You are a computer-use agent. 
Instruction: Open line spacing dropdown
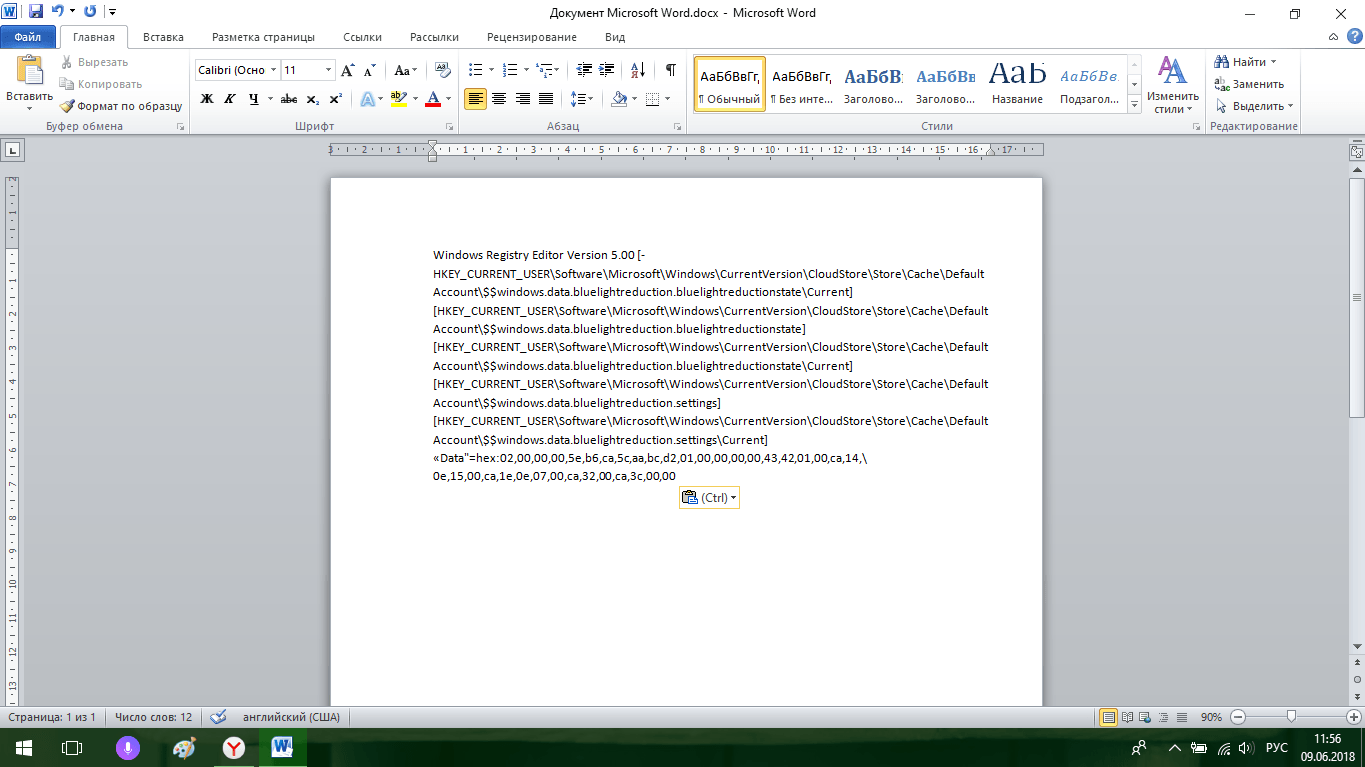point(581,99)
